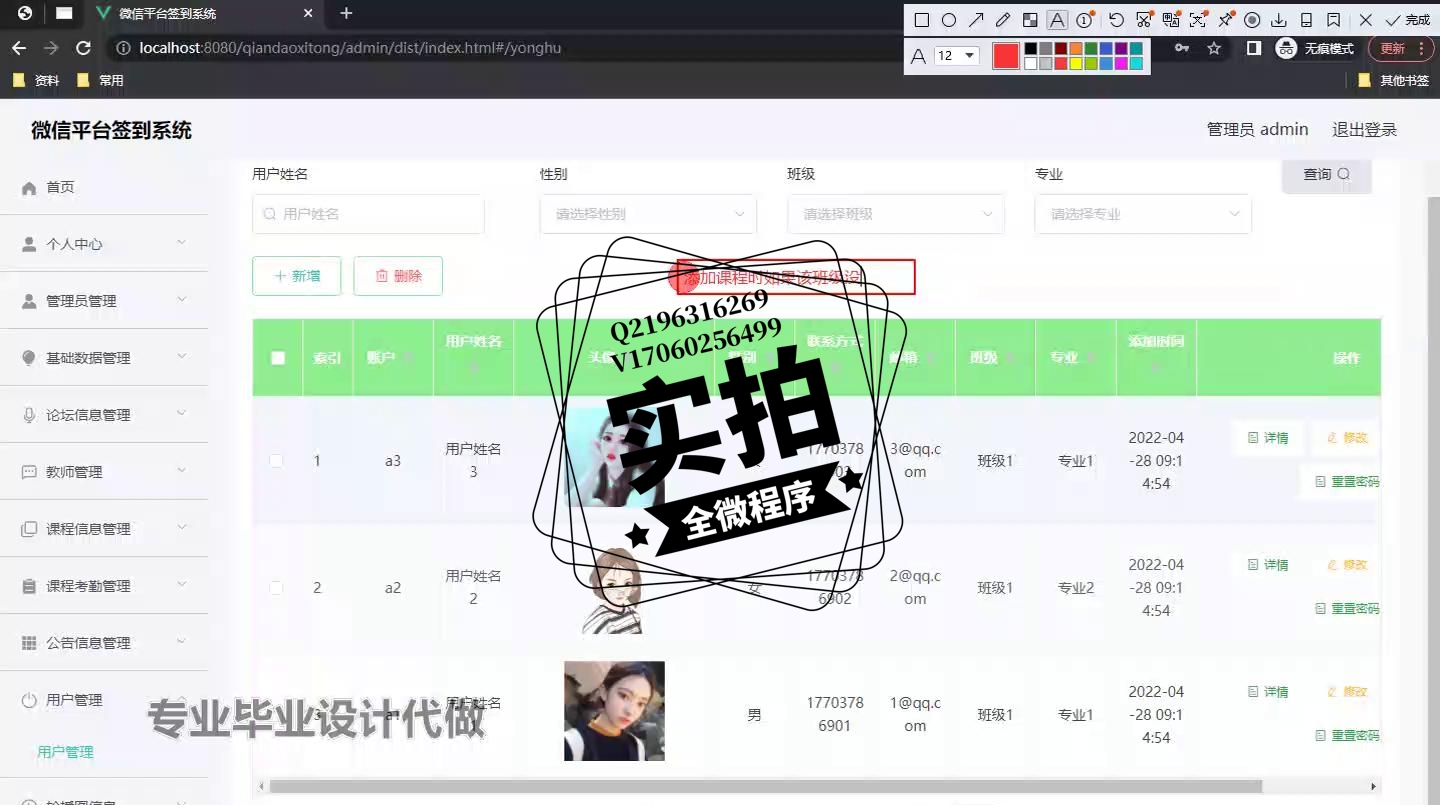Click the table's horizontal scrollbar
The width and height of the screenshot is (1440, 805).
coord(766,786)
